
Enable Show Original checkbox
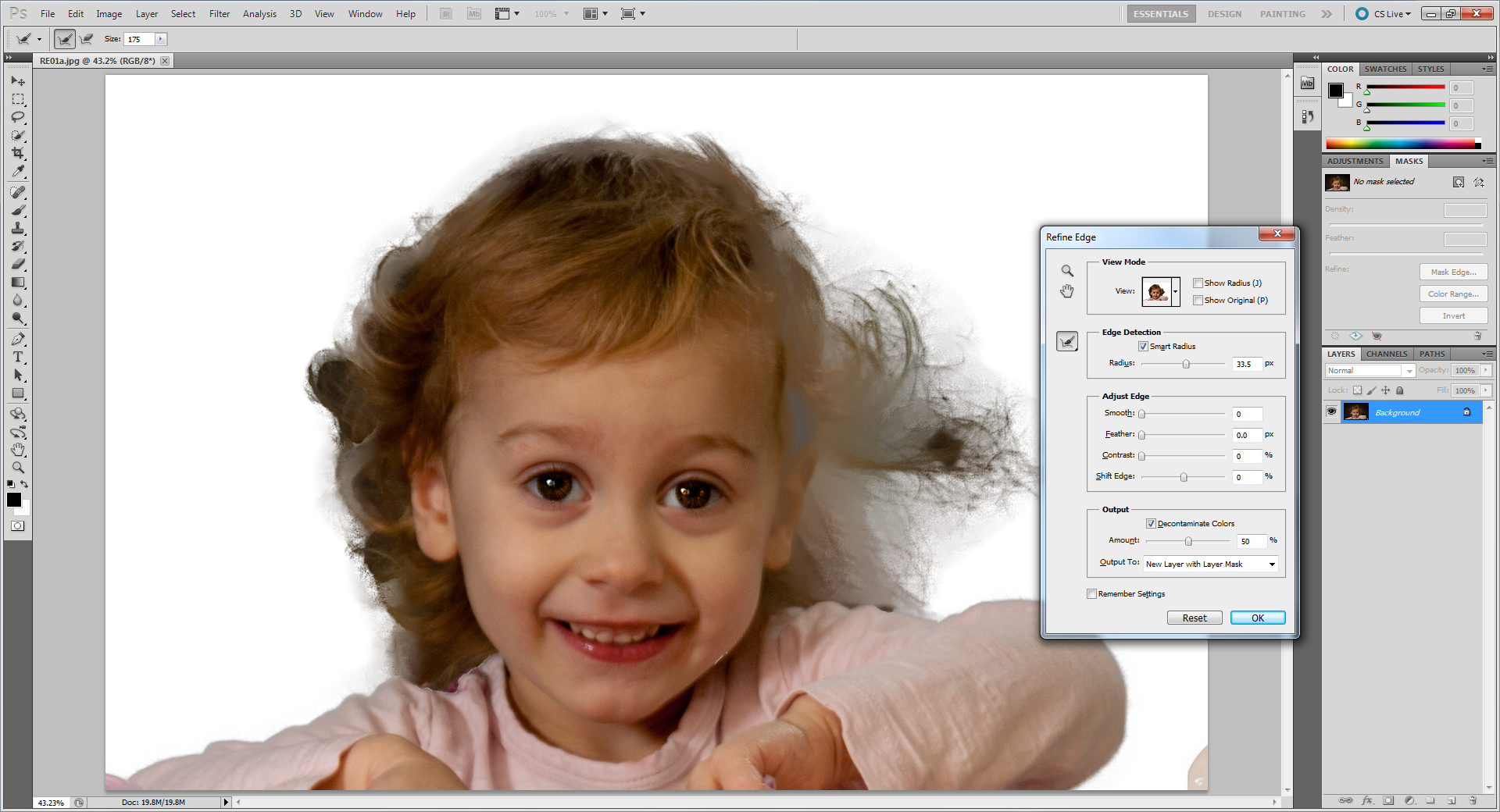click(1198, 301)
